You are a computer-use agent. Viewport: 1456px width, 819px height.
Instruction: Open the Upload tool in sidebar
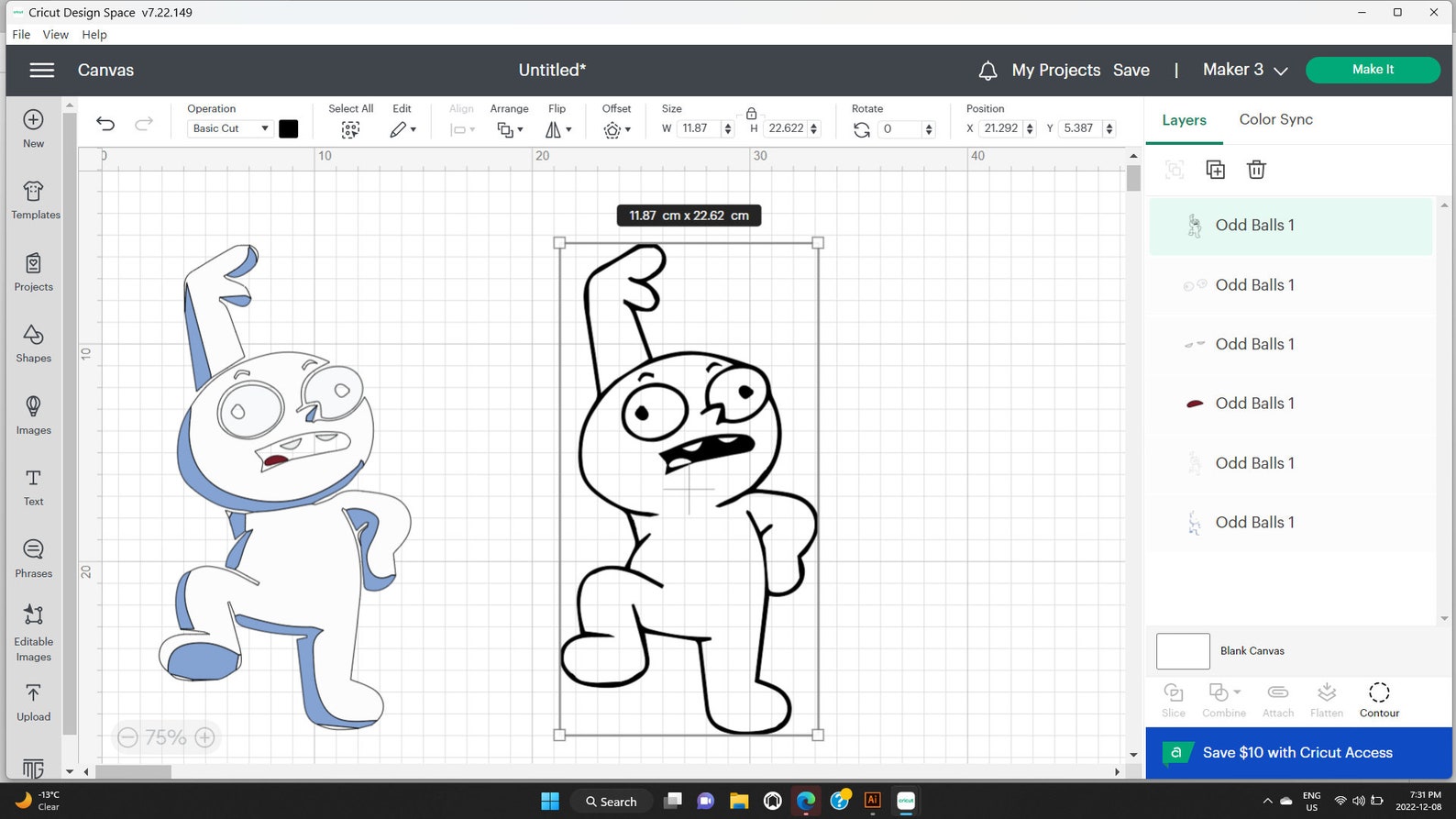coord(33,703)
